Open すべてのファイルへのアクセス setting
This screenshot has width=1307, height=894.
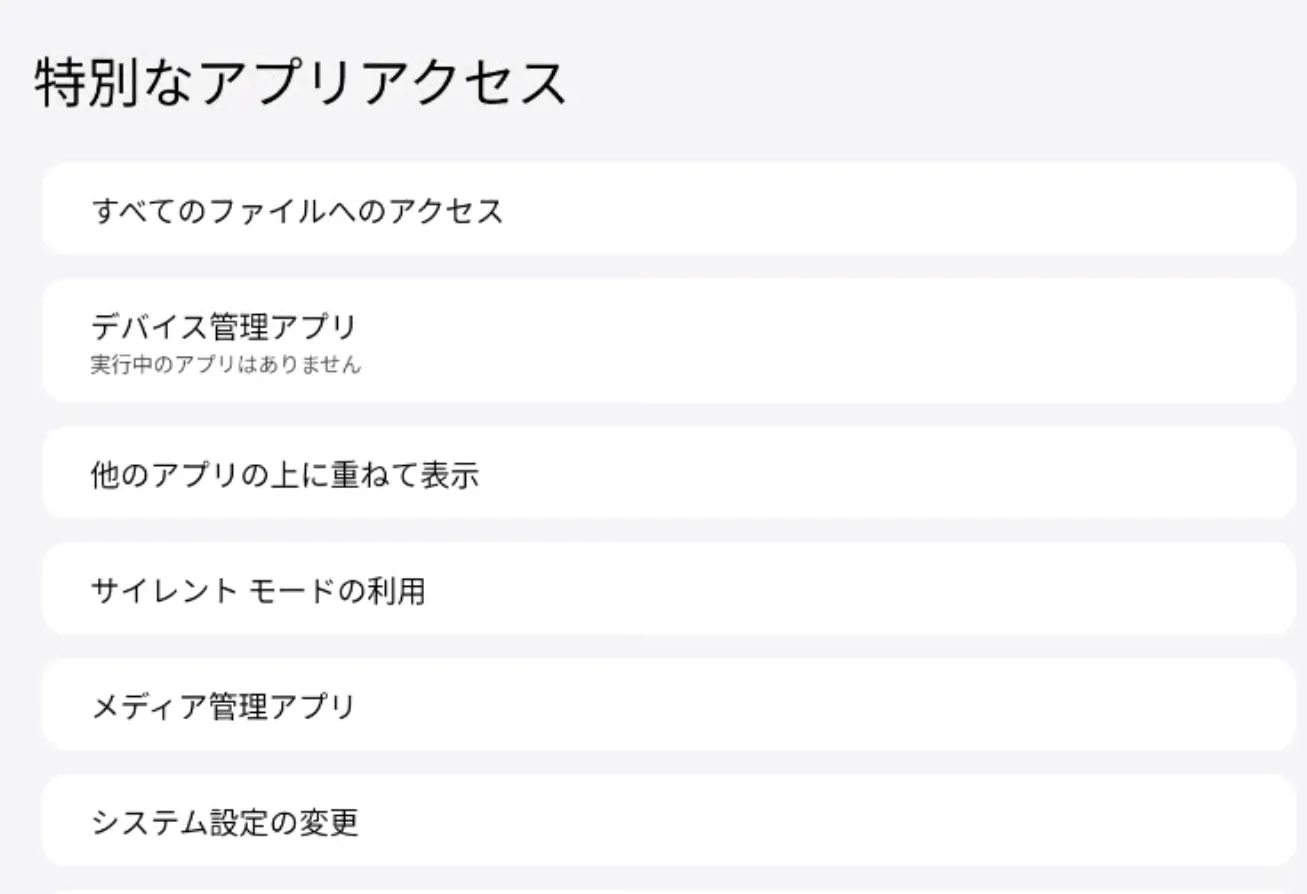[x=296, y=211]
